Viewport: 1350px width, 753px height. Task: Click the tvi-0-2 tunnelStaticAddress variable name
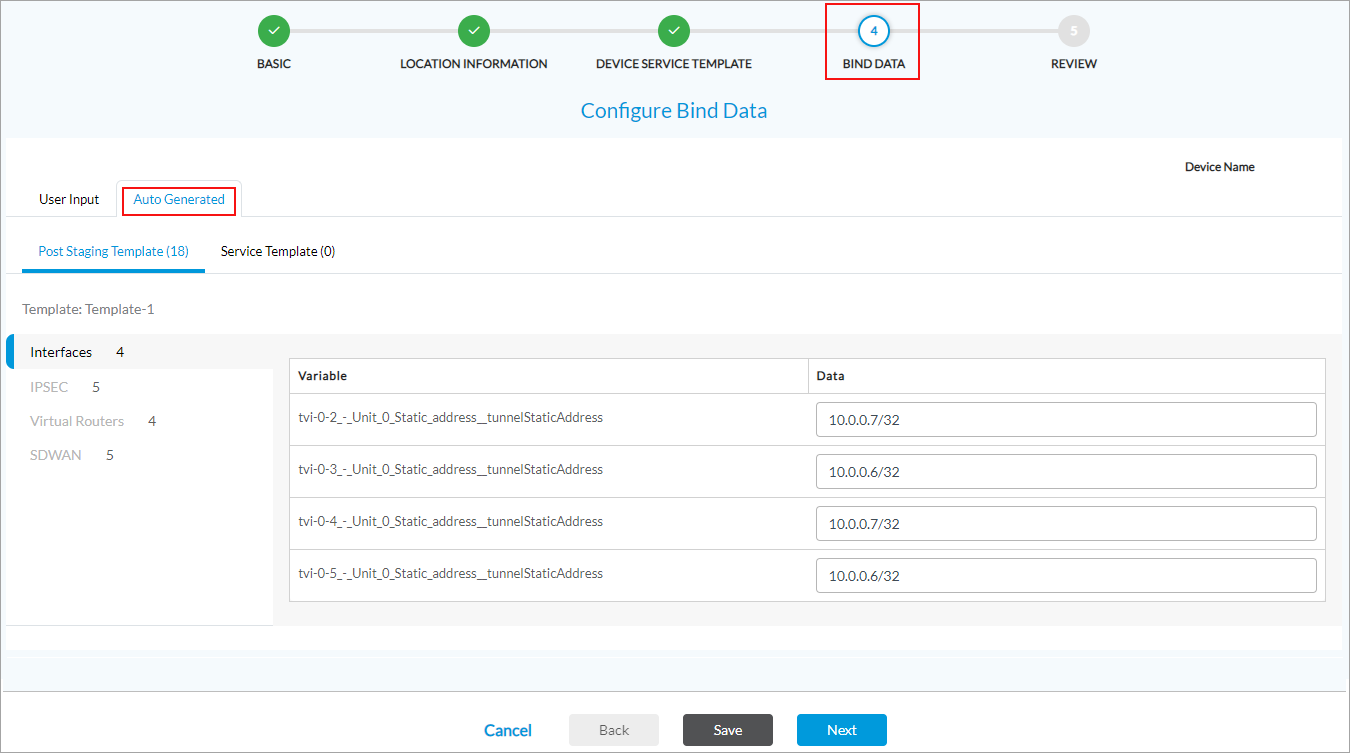(451, 417)
